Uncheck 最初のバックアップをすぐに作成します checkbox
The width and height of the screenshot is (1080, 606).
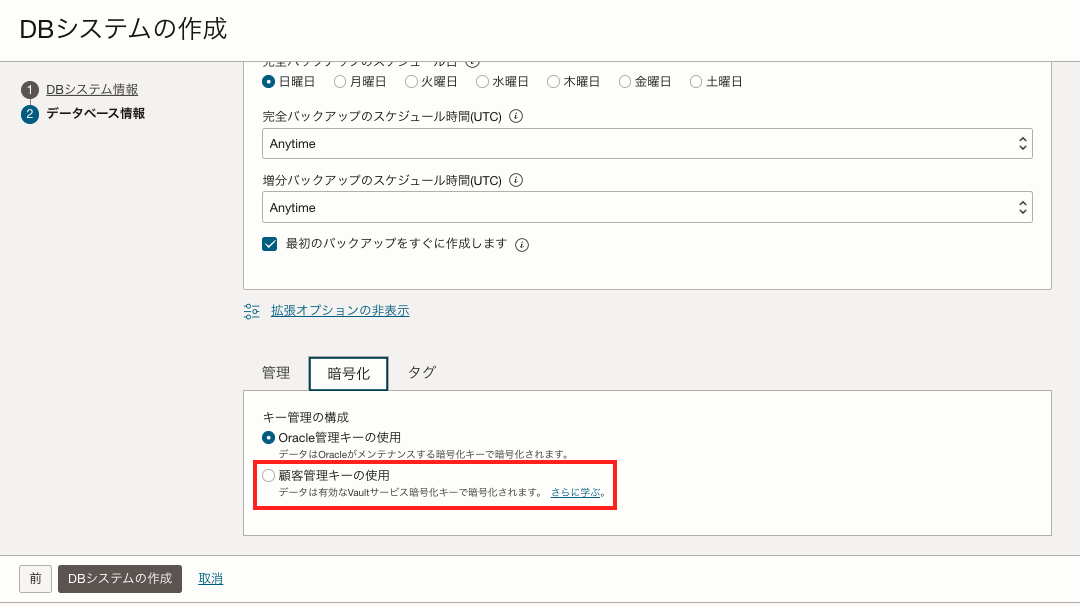[270, 244]
